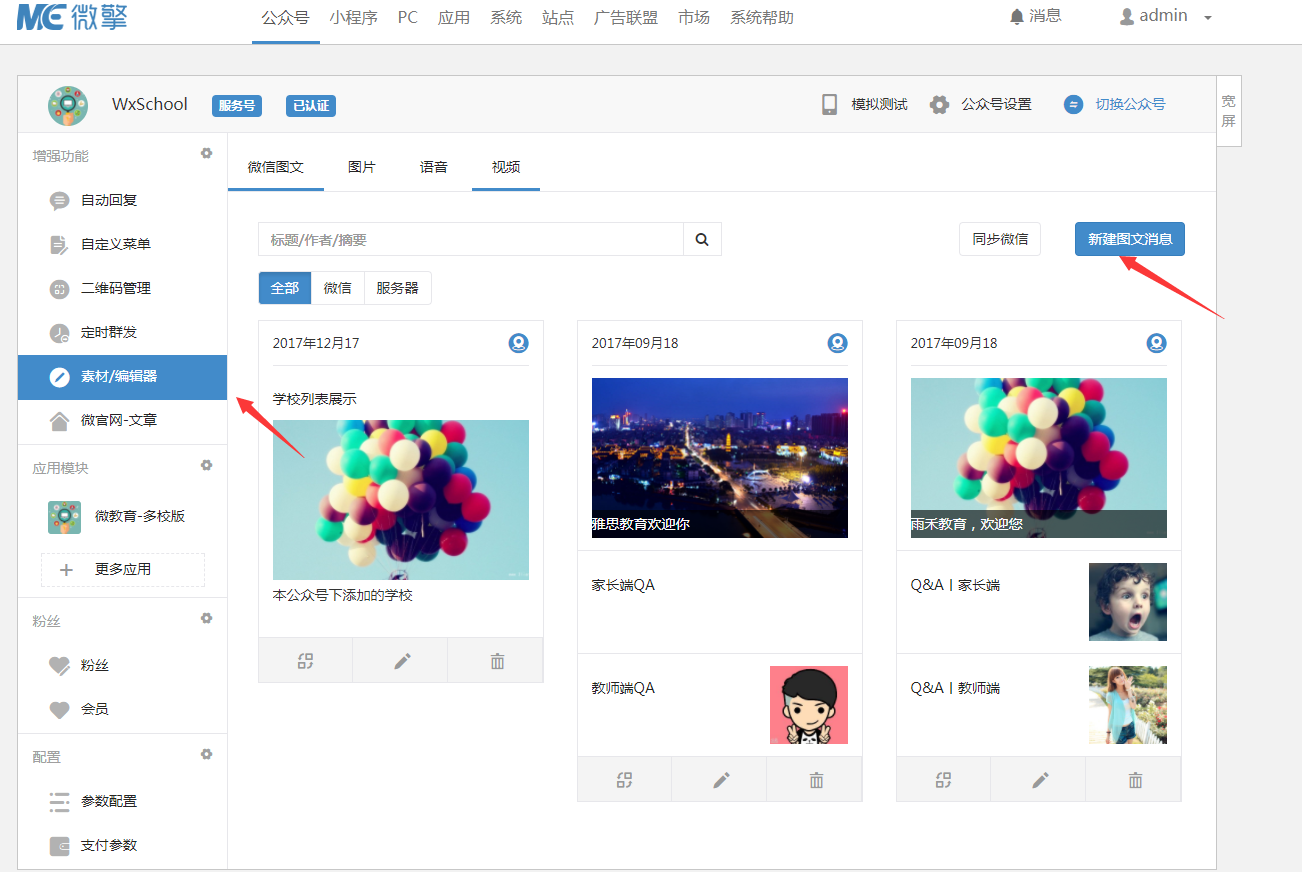Click the 同步微信 button

1000,239
